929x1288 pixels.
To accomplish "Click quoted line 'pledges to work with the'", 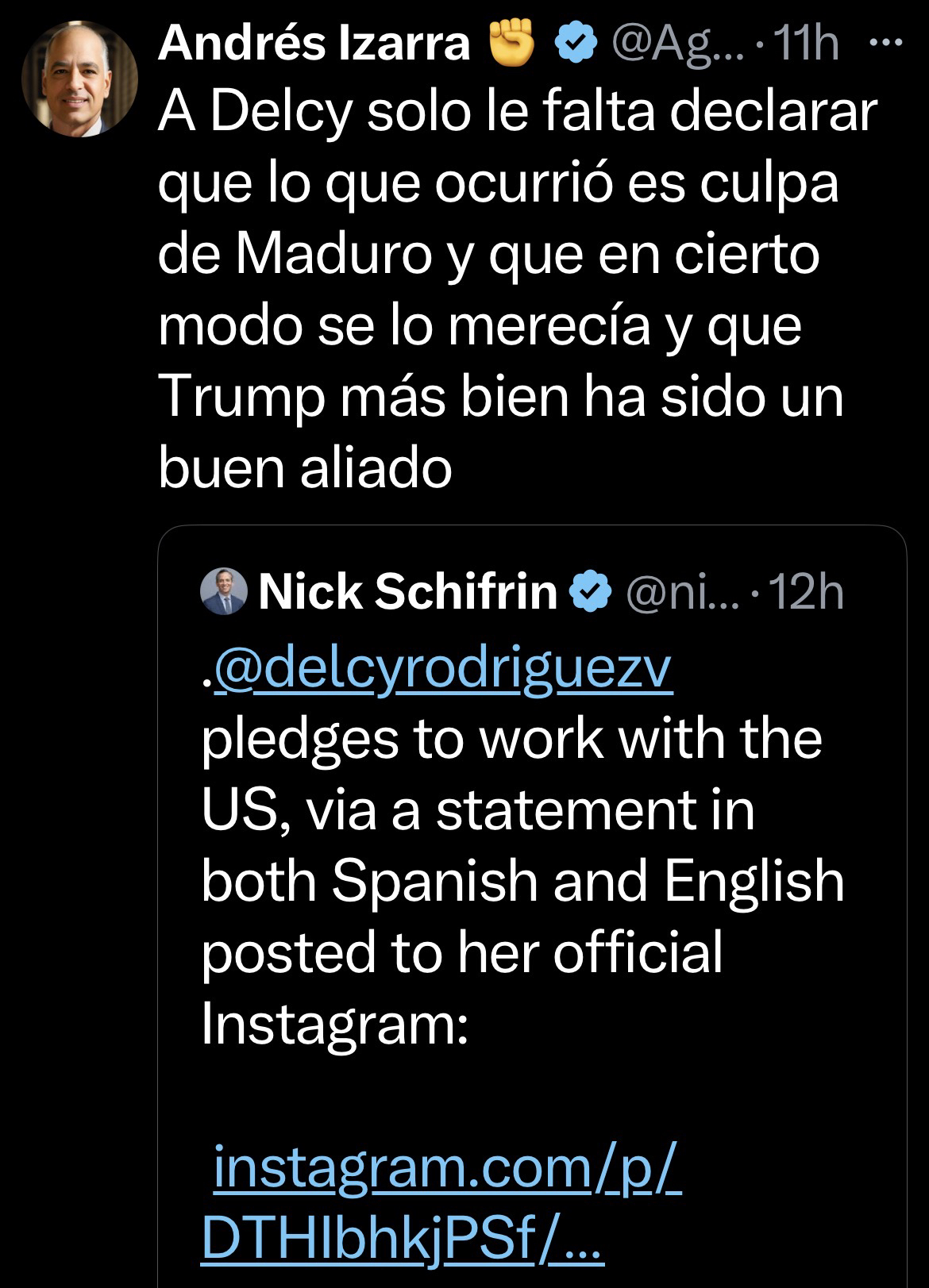I will pos(511,740).
